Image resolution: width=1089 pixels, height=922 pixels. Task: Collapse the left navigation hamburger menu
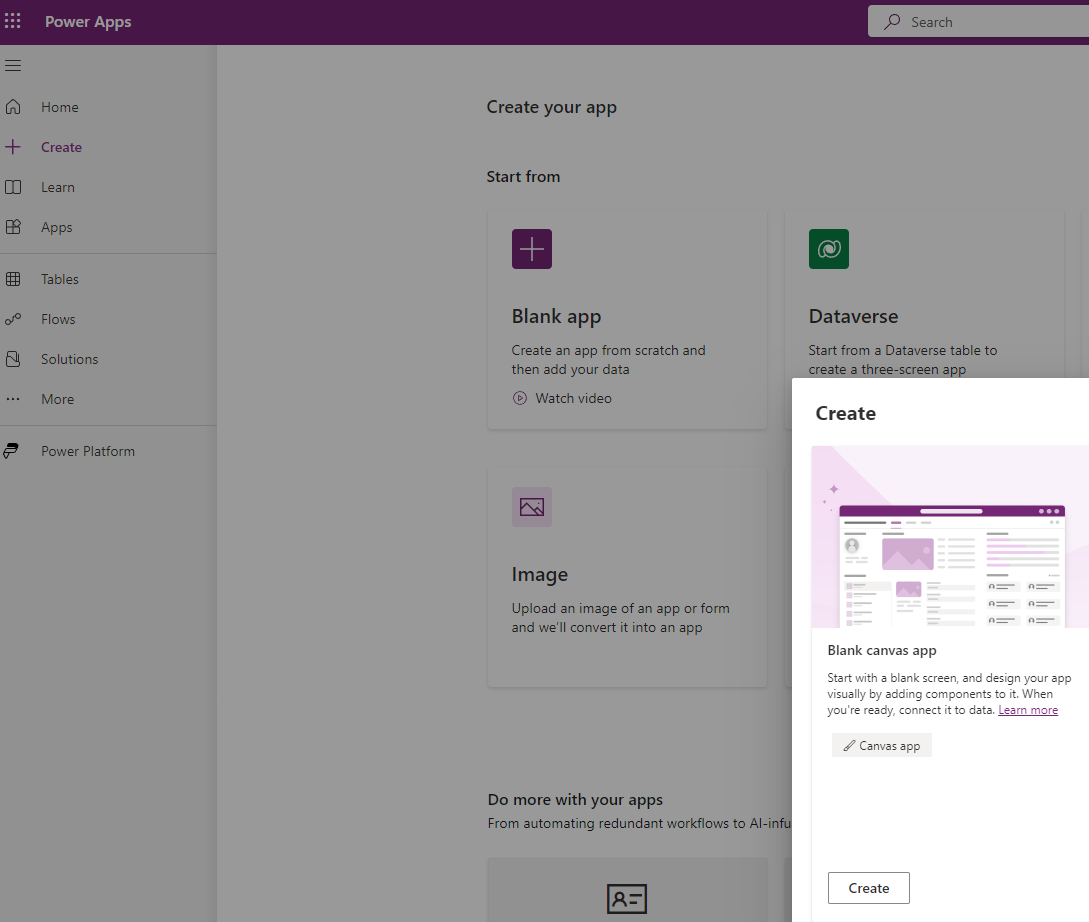(x=13, y=66)
